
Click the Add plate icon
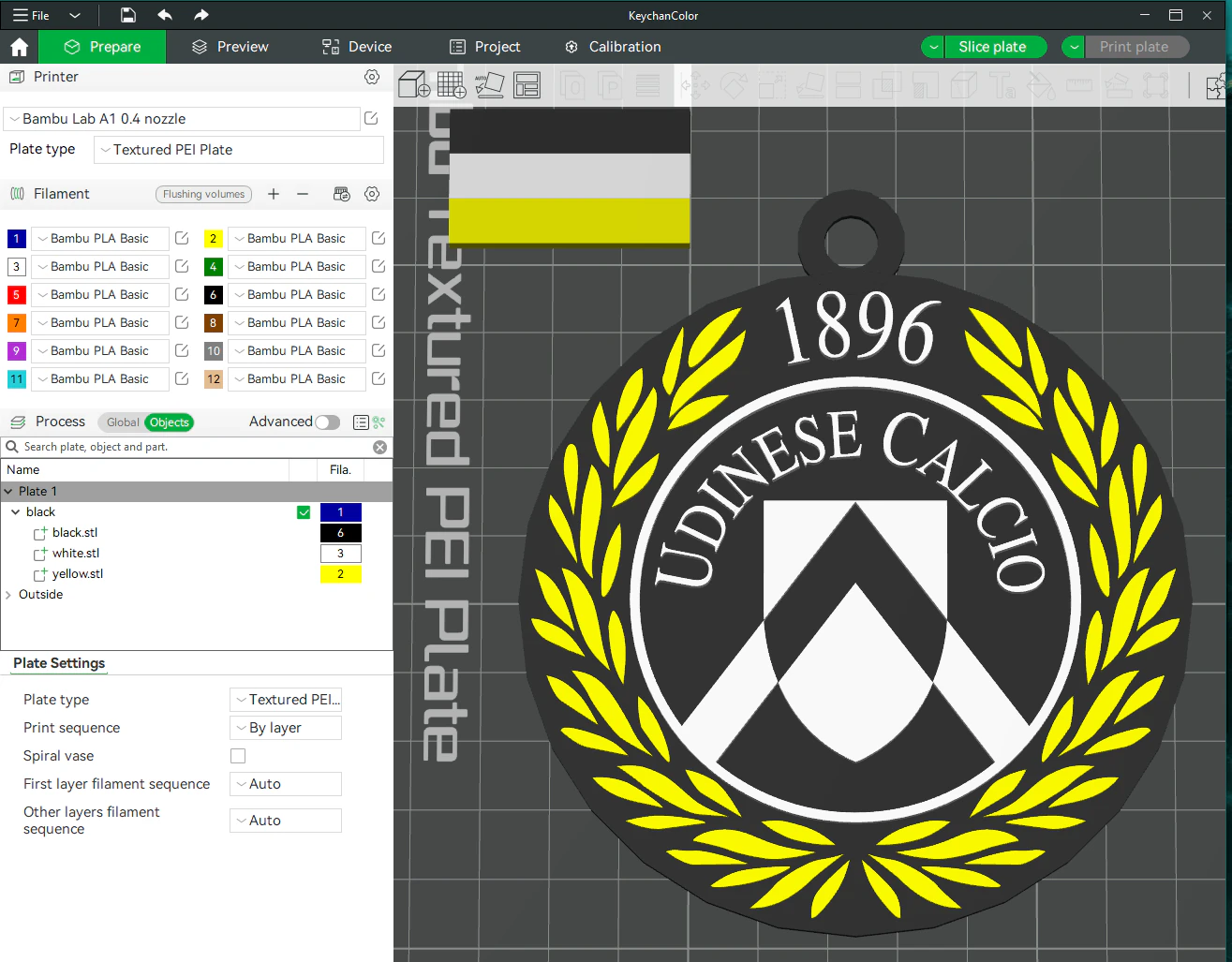(x=452, y=85)
